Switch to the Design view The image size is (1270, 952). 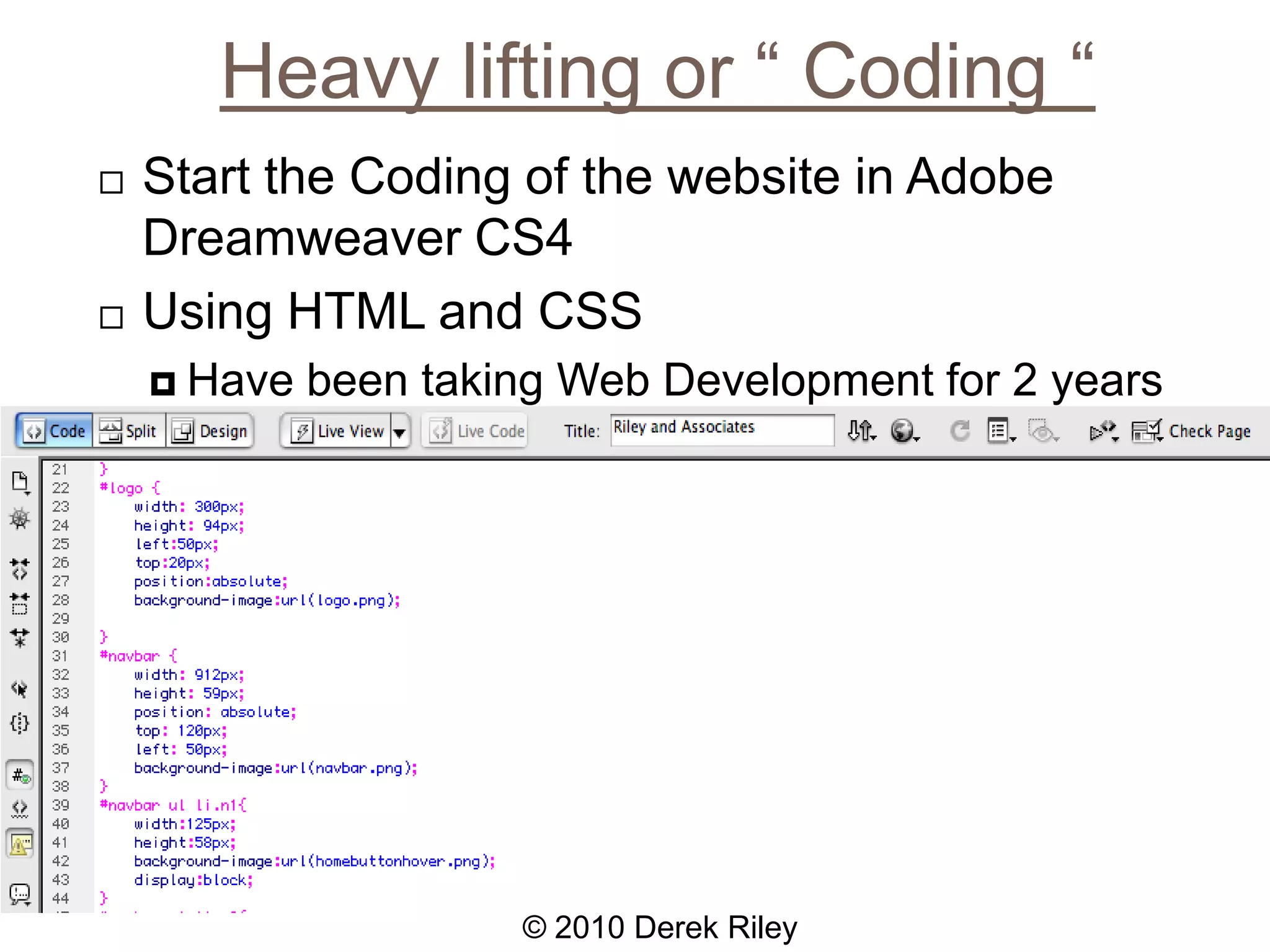coord(211,431)
